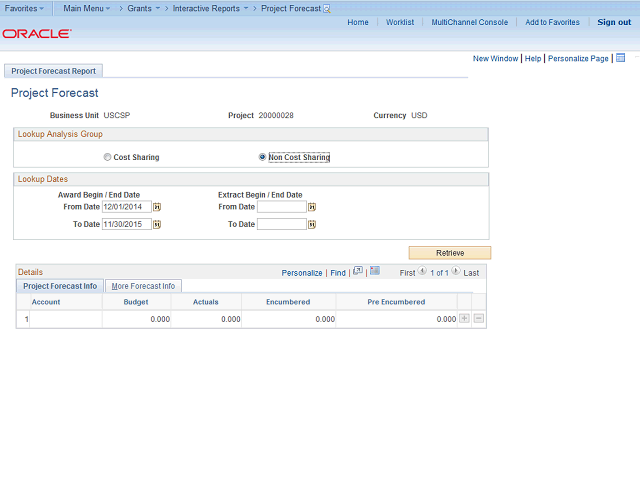Open MultiChannel Console link
640x480 pixels.
(470, 22)
